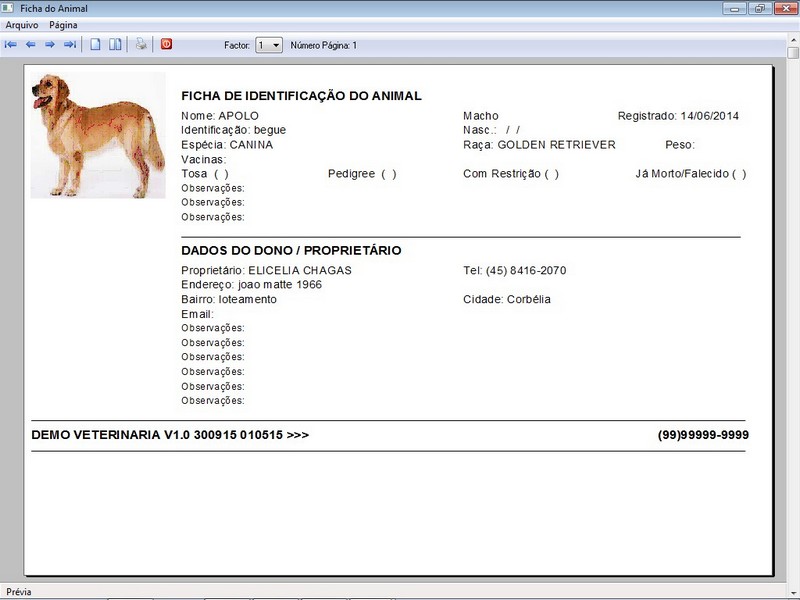Click 'Identificação: begue' text
Image resolution: width=800 pixels, height=600 pixels.
[x=234, y=130]
